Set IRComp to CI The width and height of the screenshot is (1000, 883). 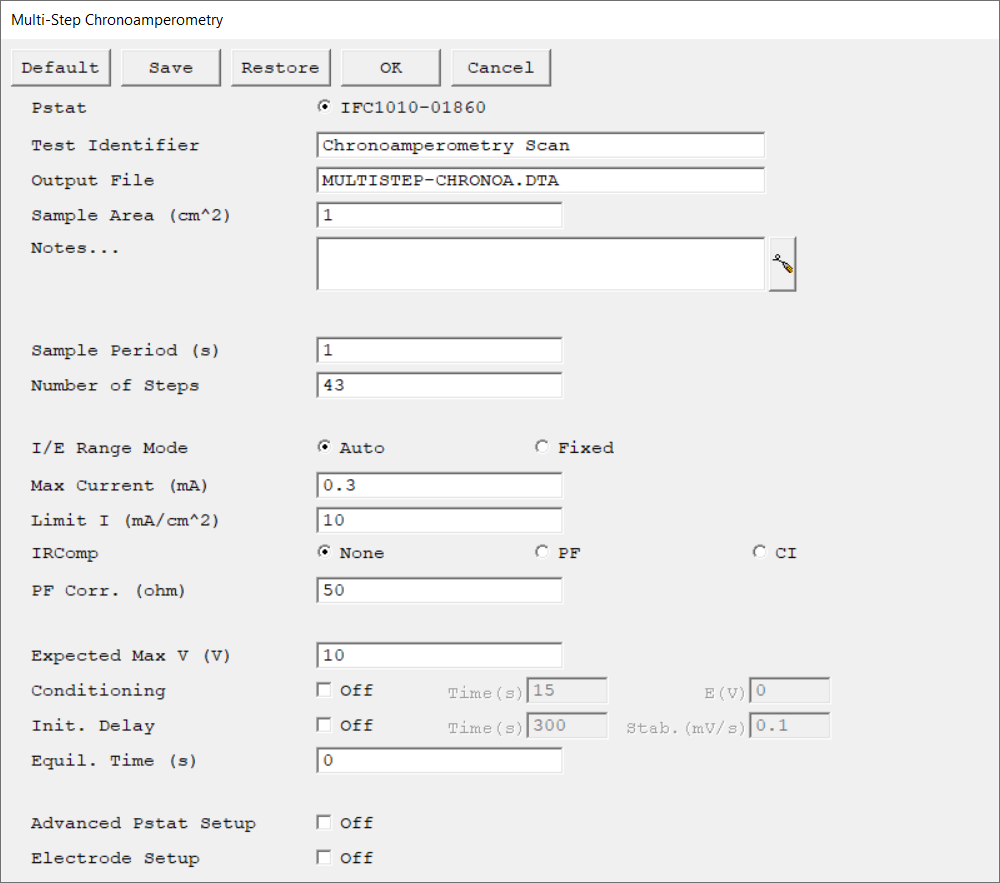759,552
